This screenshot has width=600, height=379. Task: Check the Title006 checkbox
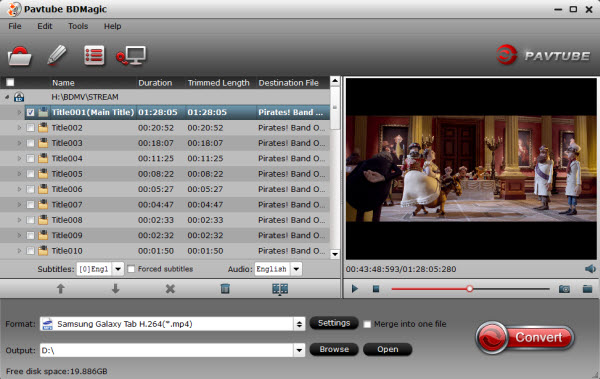(x=31, y=189)
